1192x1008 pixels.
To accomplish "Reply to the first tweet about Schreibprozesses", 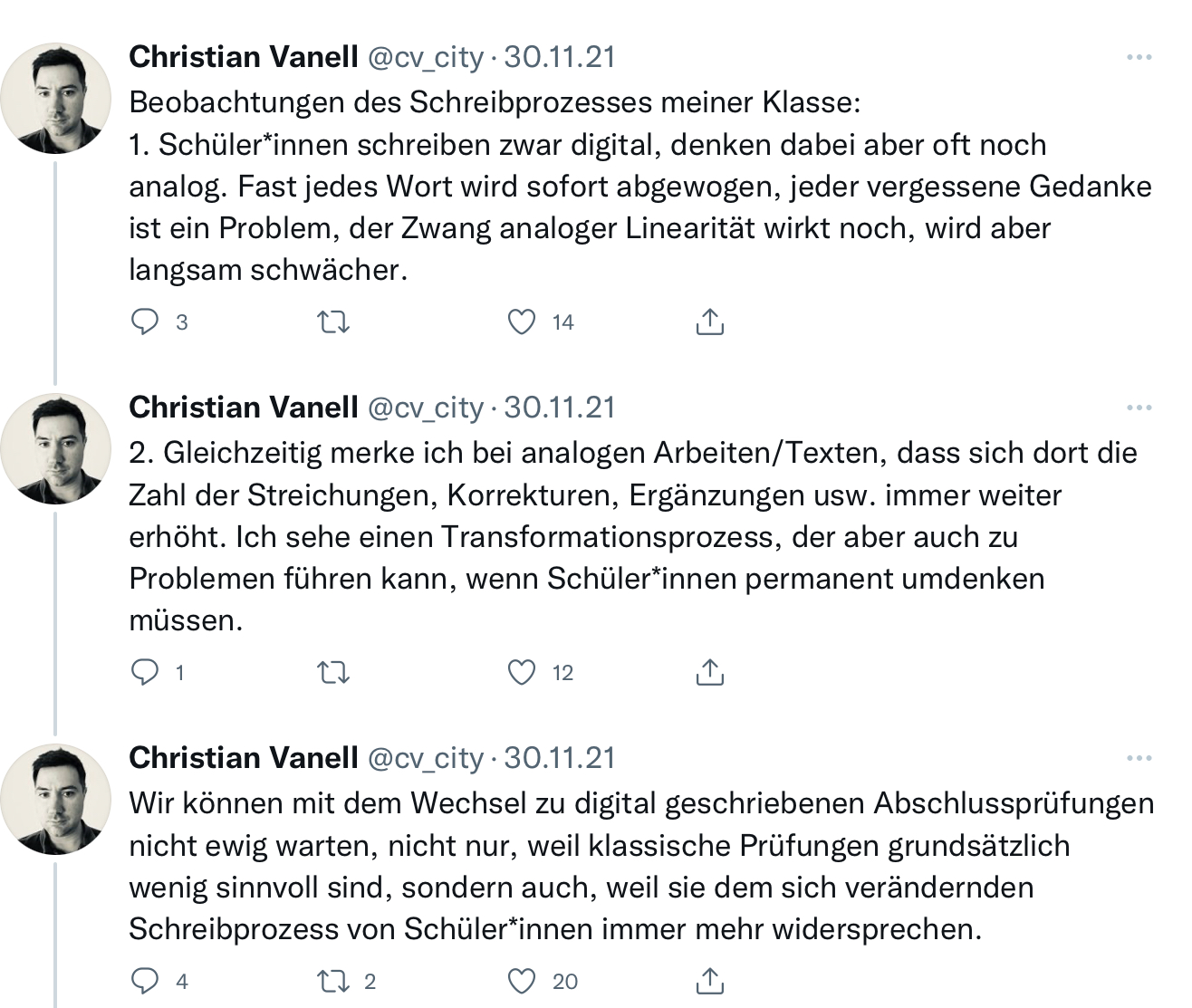I will pyautogui.click(x=145, y=322).
